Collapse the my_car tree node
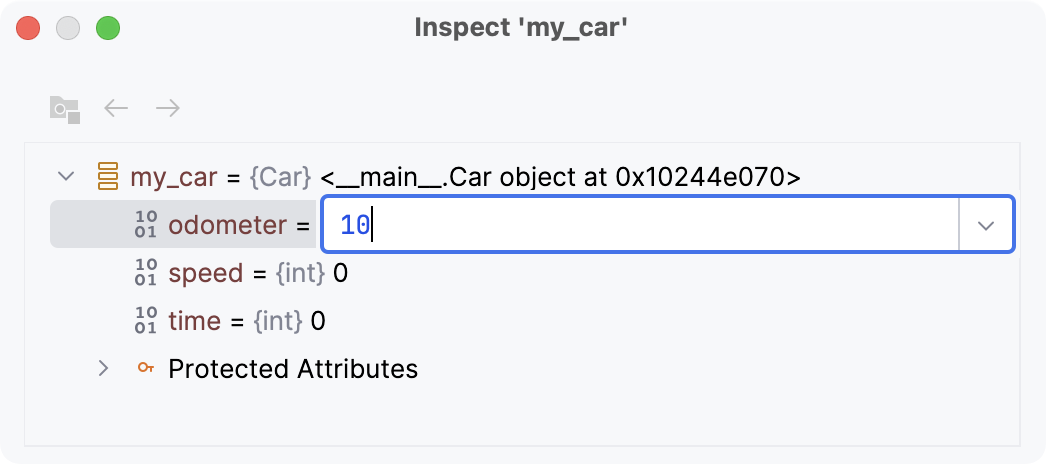 [67, 177]
